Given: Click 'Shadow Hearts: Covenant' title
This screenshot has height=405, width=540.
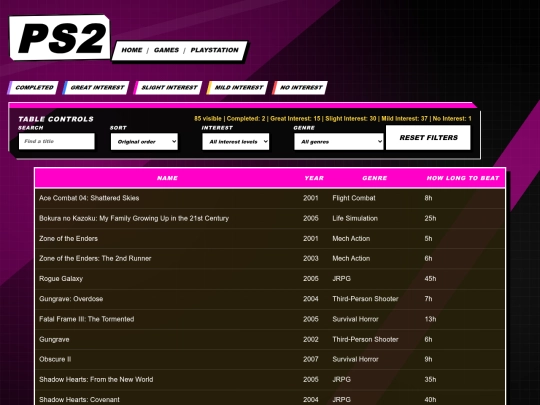Looking at the screenshot, I should click(79, 399).
